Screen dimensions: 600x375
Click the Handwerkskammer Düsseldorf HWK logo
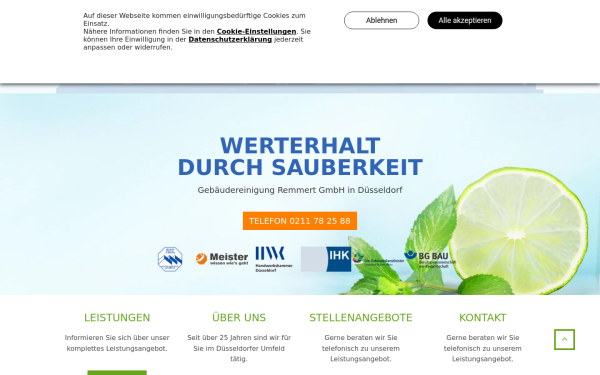pyautogui.click(x=274, y=259)
